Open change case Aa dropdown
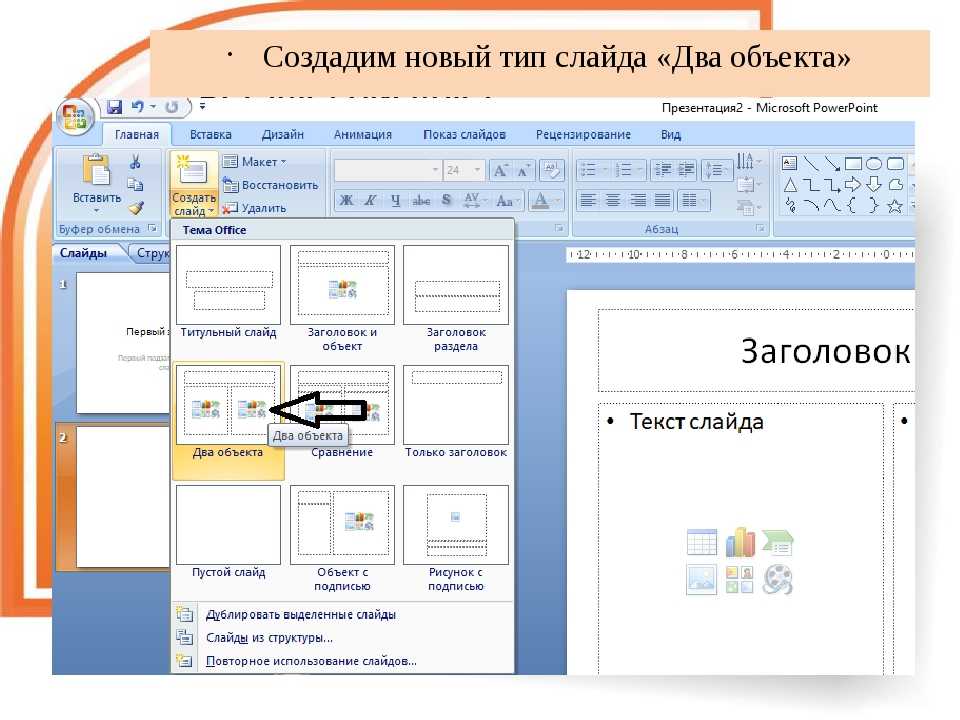960x720 pixels. 508,200
